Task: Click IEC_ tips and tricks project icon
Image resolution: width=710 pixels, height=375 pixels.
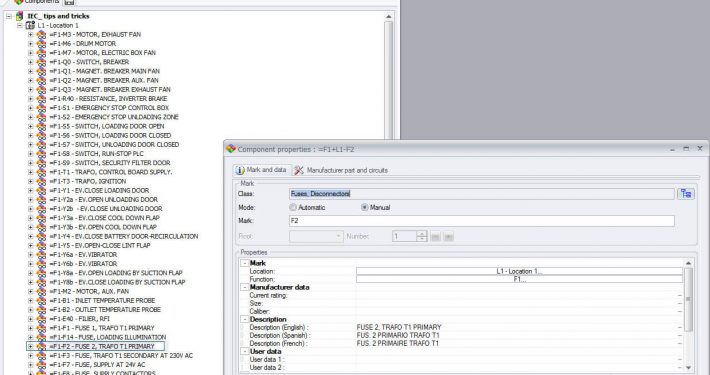Action: [x=19, y=16]
